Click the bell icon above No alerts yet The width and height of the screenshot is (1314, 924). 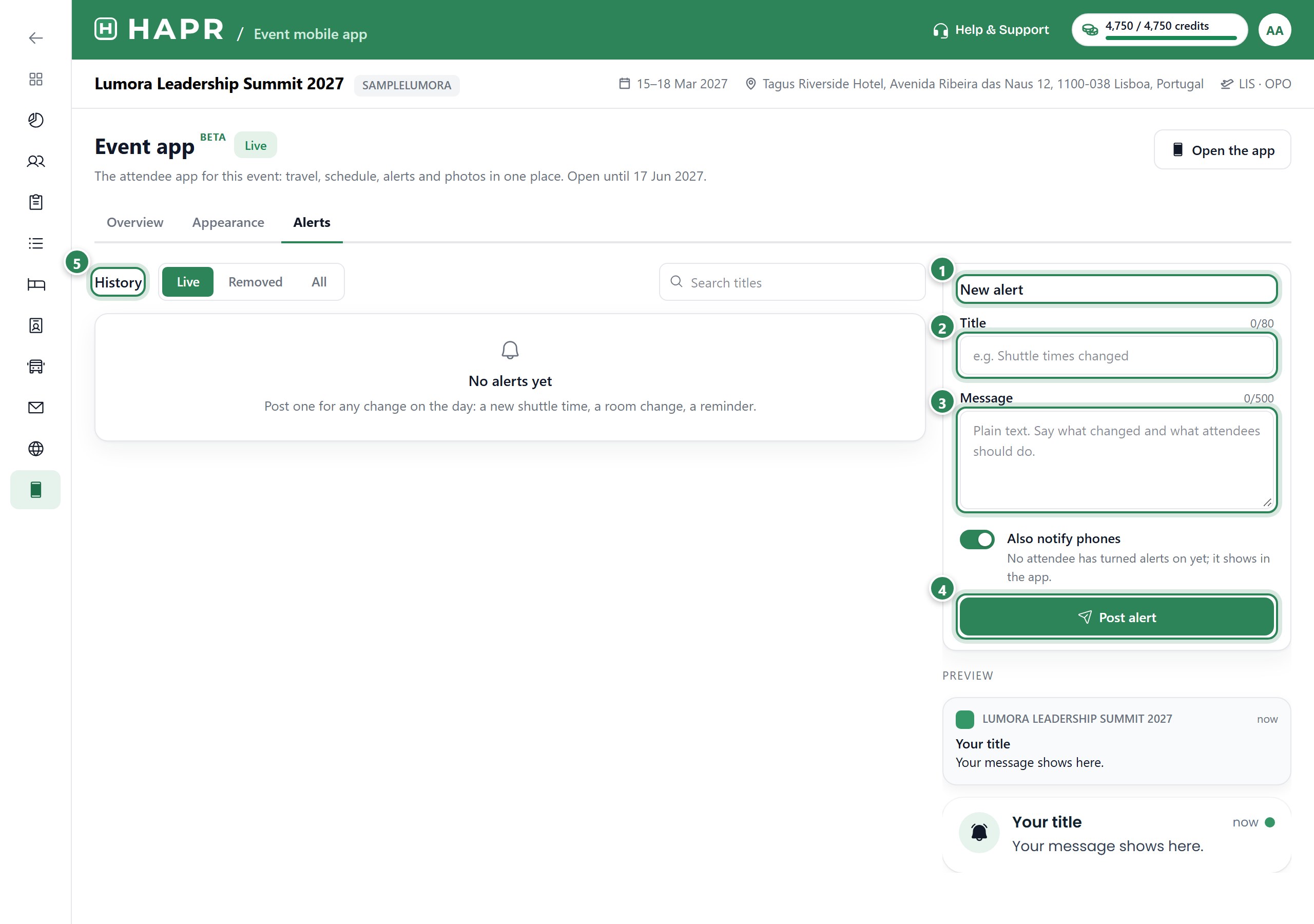point(510,350)
